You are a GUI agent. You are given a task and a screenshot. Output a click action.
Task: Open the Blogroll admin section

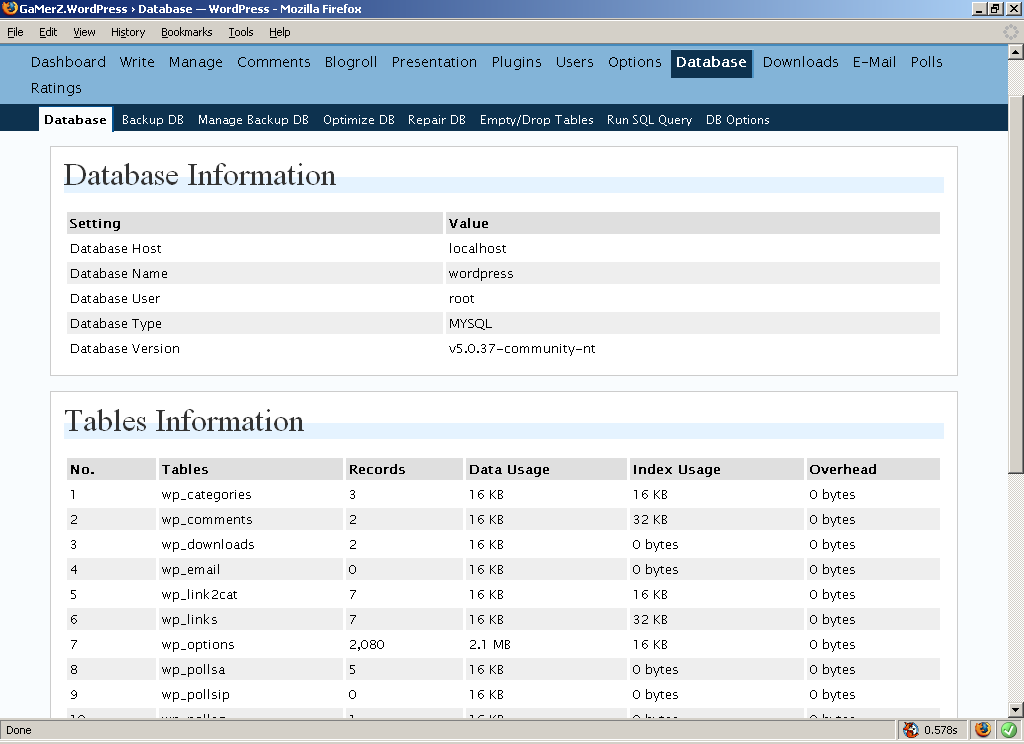coord(351,62)
